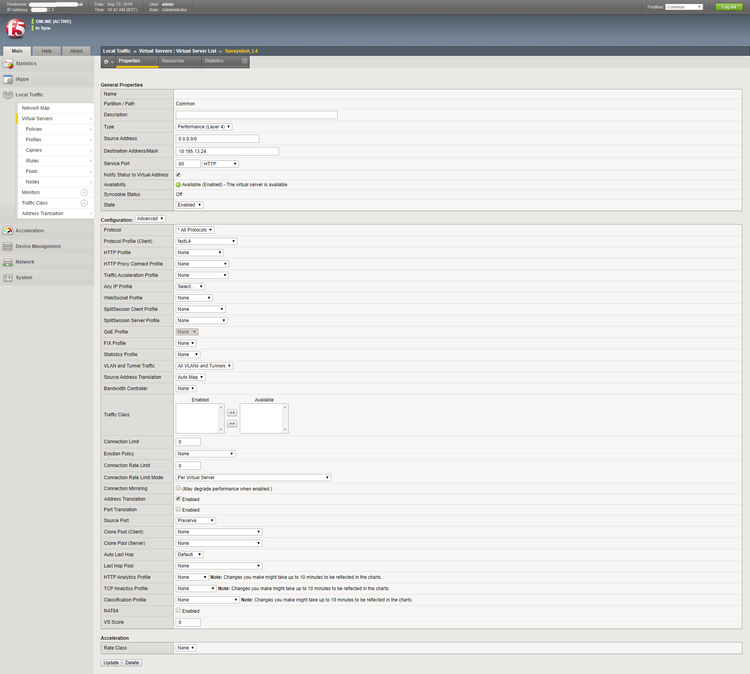
Task: Enable the Port Translation checkbox
Action: click(178, 509)
